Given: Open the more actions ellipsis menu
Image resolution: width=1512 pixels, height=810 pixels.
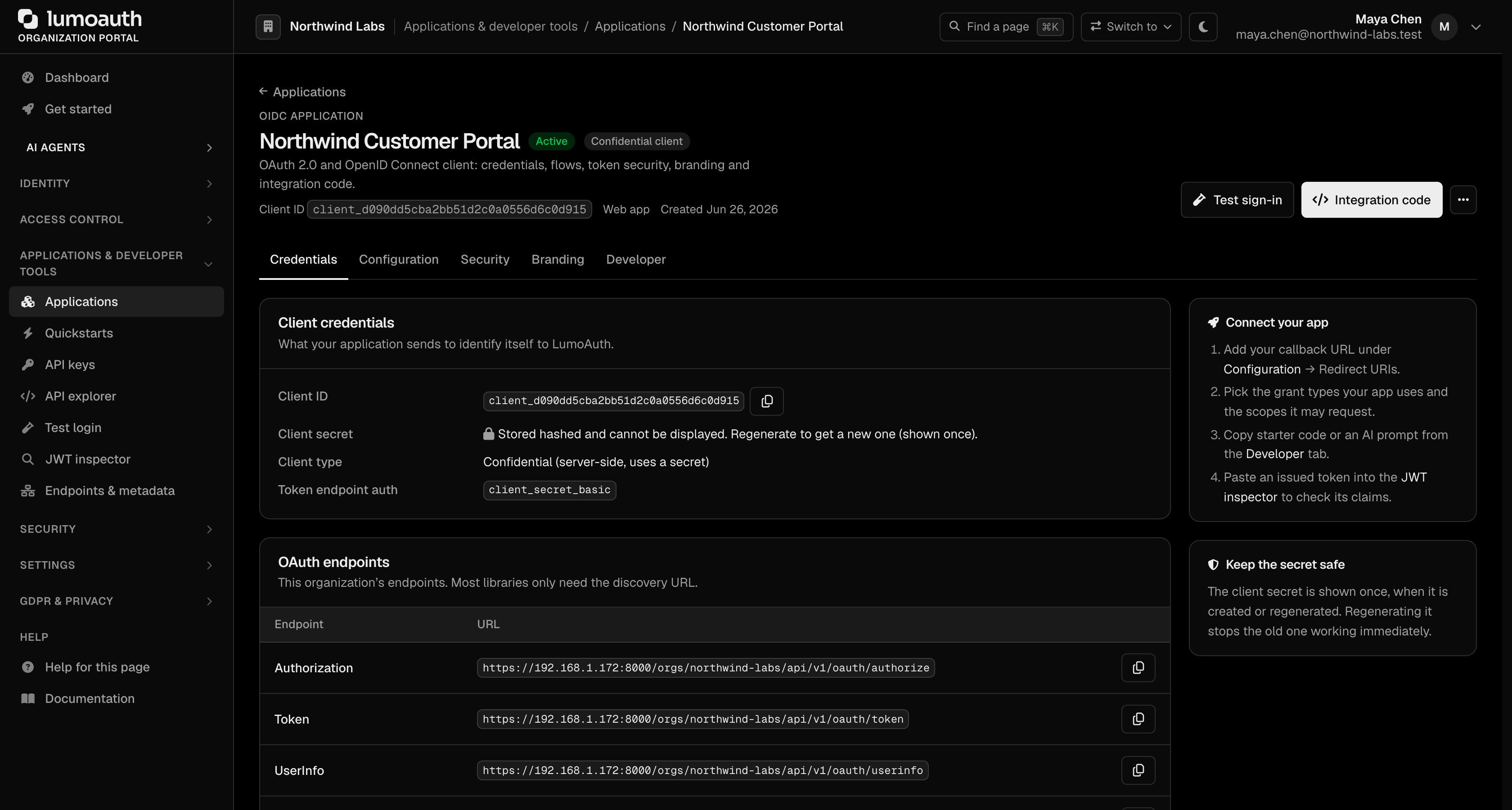Looking at the screenshot, I should 1462,199.
